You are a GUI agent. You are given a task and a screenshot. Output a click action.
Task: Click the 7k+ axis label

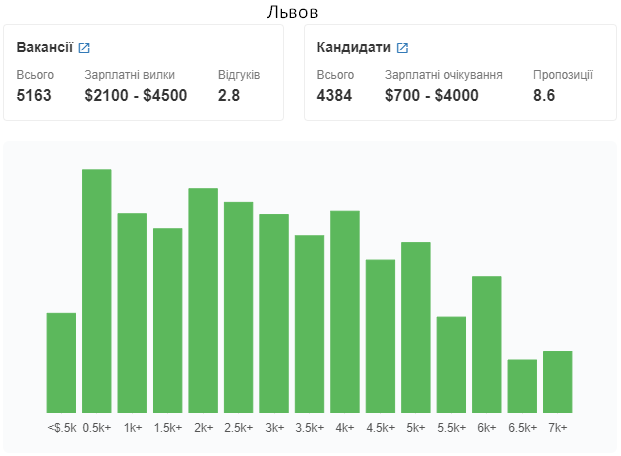pos(558,428)
